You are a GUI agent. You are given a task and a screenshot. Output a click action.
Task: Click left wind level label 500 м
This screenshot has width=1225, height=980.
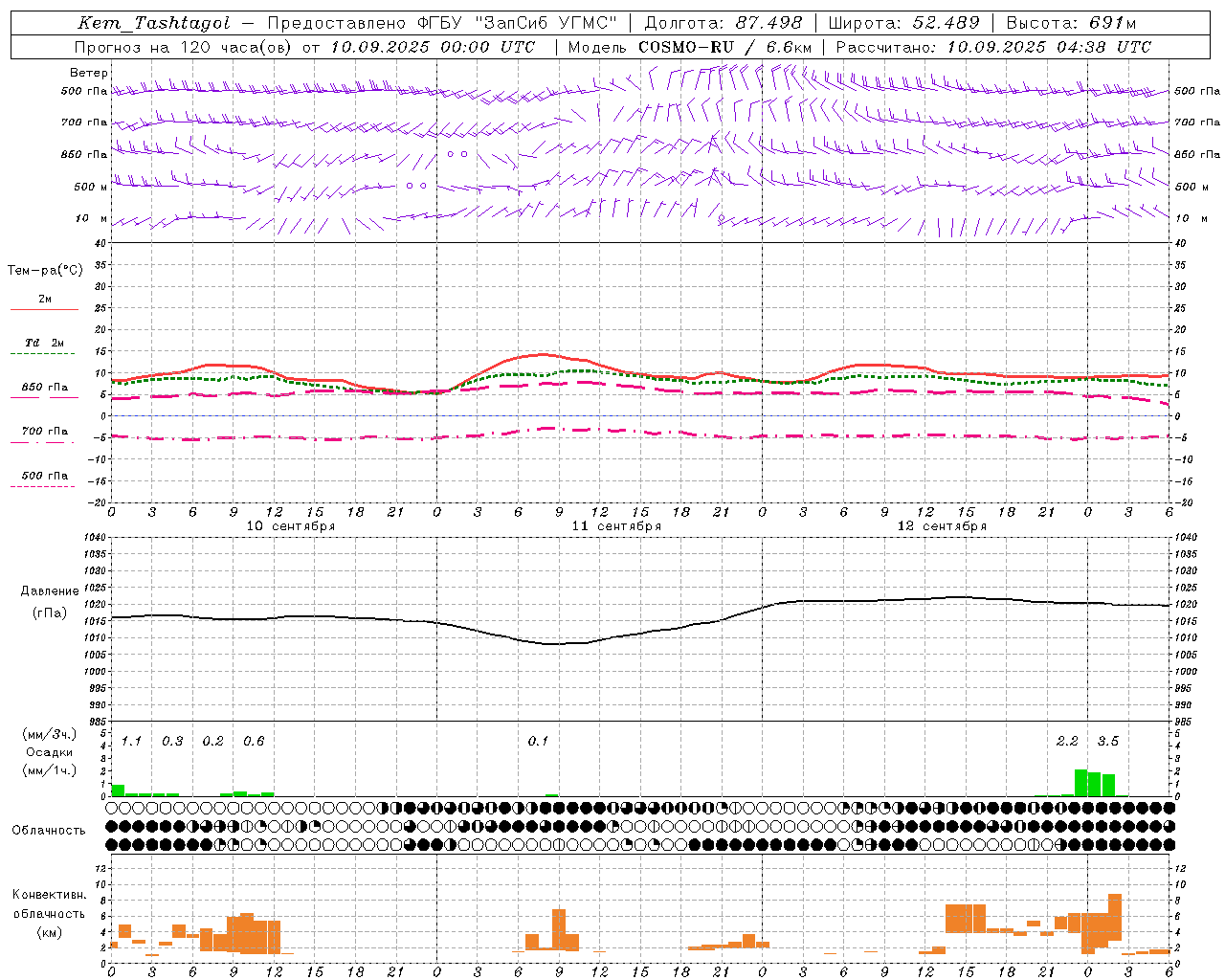coord(91,187)
